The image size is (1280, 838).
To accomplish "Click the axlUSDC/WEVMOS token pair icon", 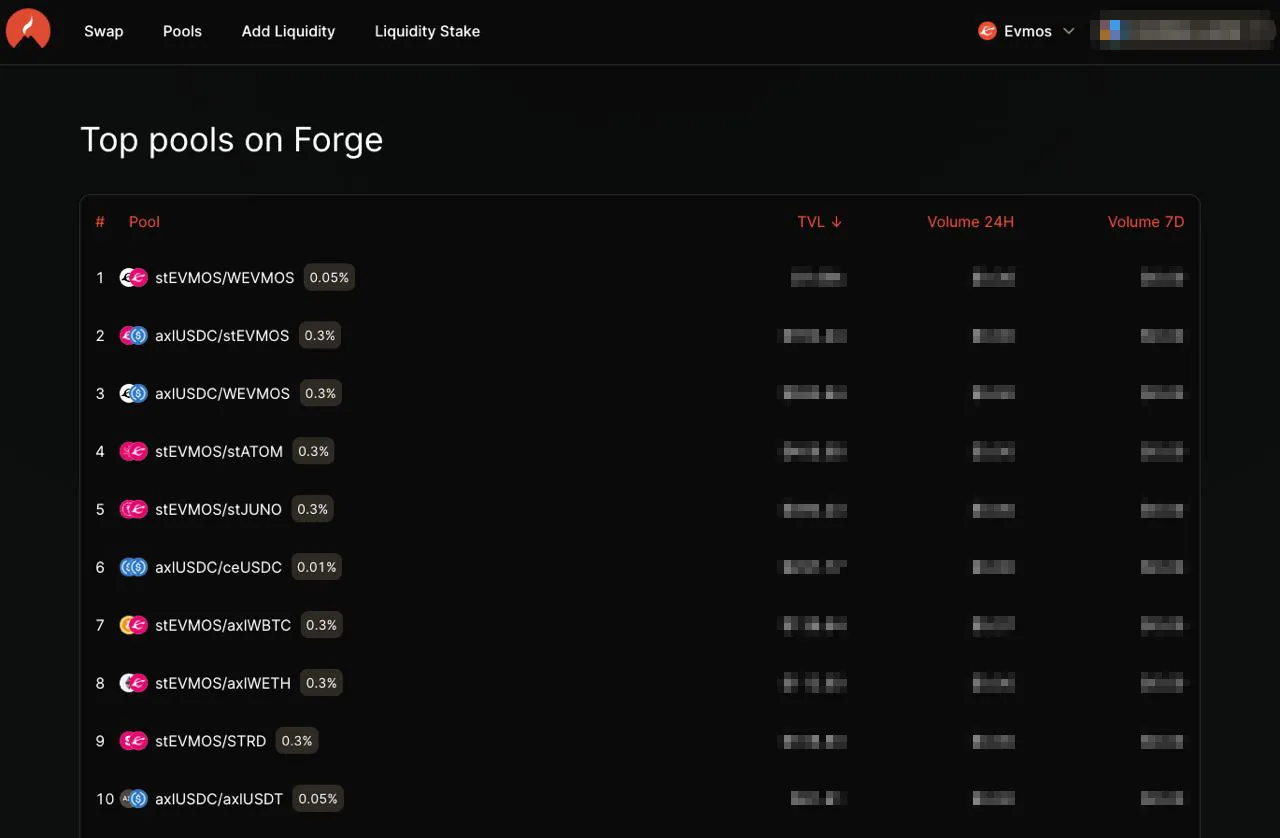I will click(133, 394).
